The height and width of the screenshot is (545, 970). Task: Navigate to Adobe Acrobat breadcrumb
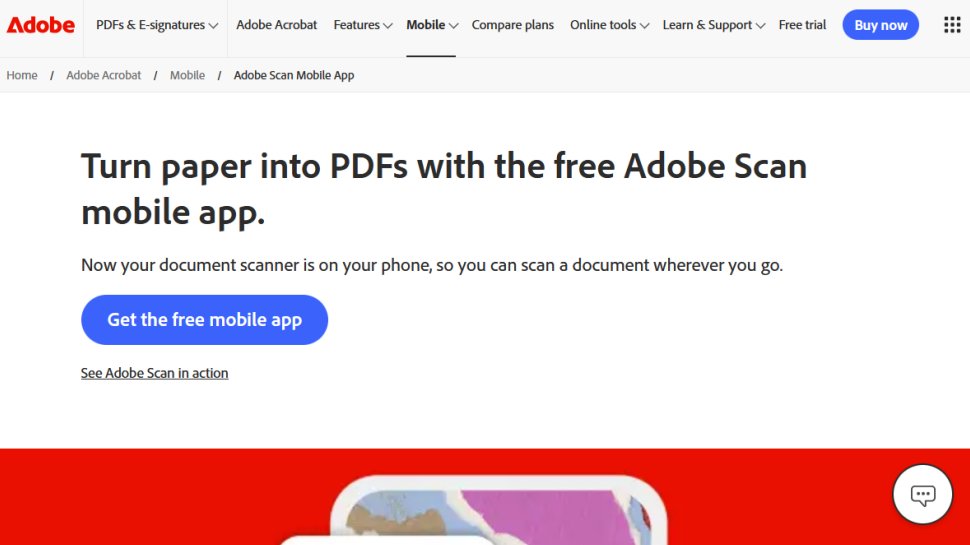coord(104,75)
